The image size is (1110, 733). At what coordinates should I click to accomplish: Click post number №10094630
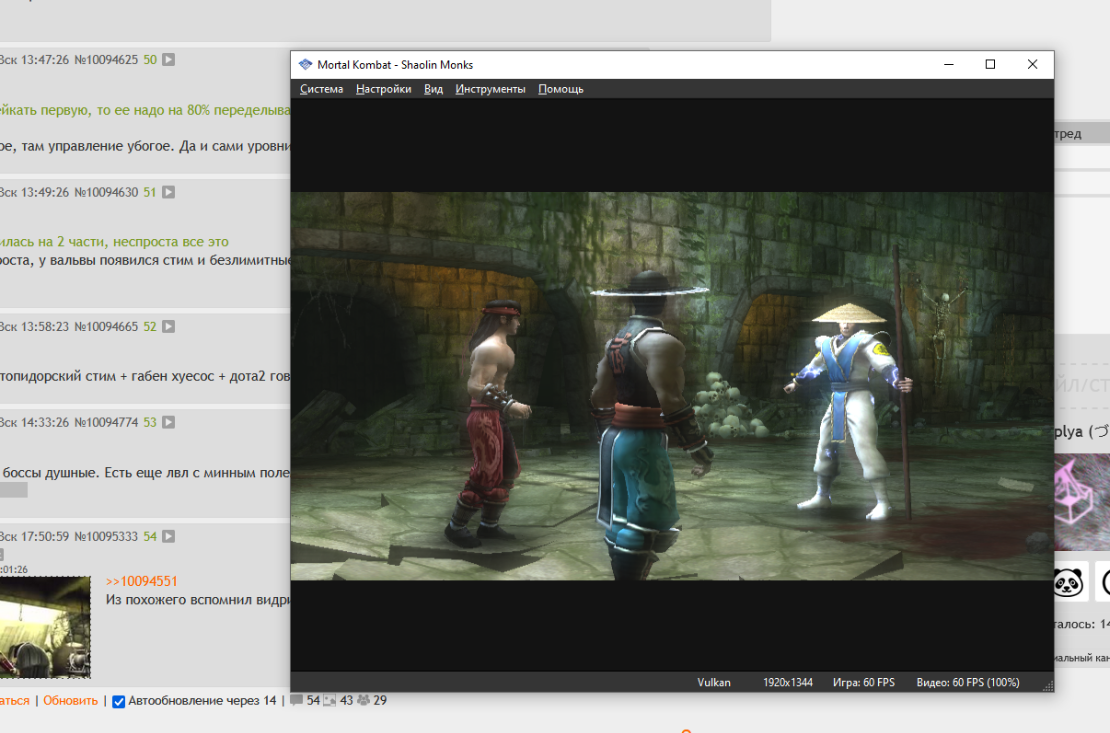[x=106, y=192]
